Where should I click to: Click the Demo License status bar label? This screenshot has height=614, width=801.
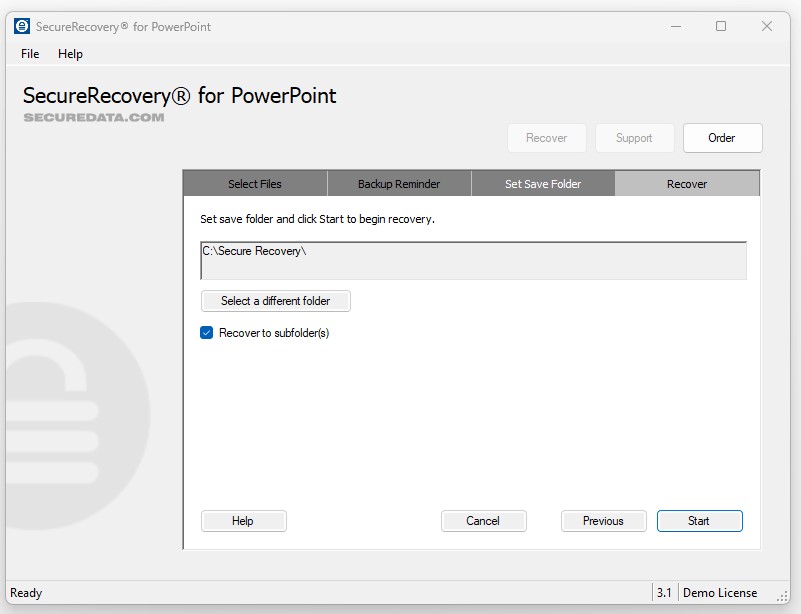[x=720, y=593]
